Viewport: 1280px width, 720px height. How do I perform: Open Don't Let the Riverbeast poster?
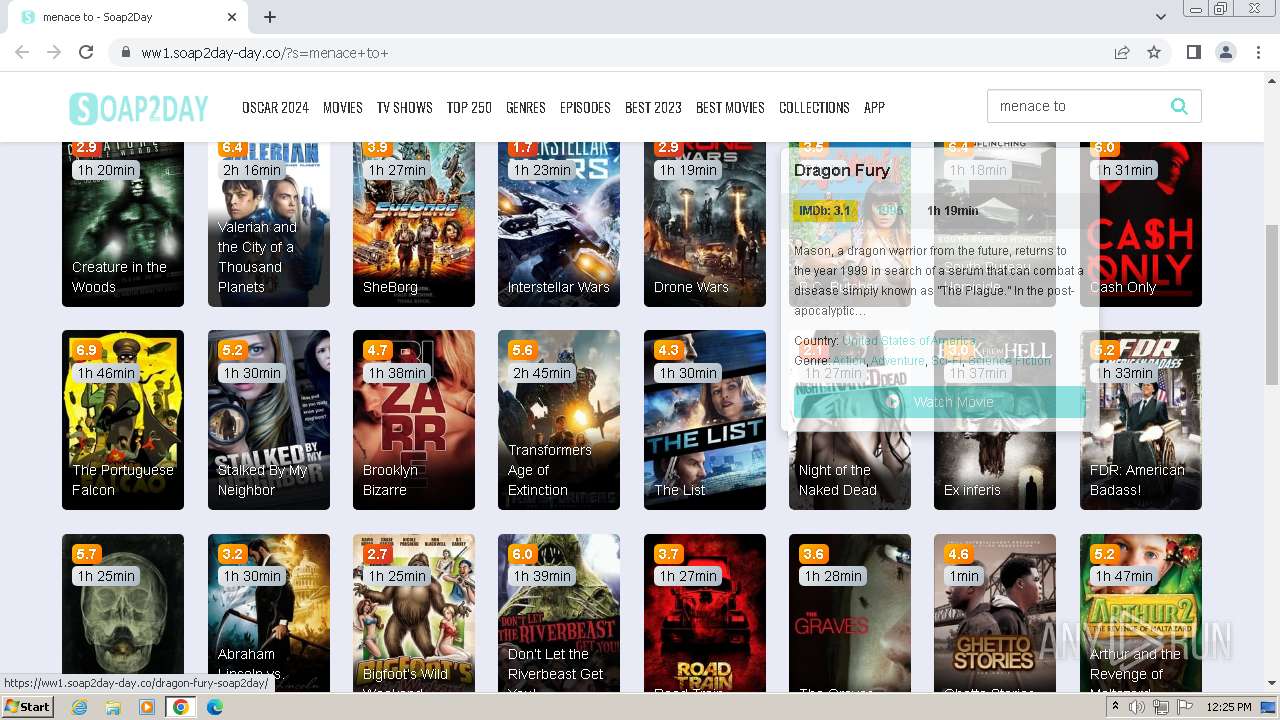tap(559, 614)
